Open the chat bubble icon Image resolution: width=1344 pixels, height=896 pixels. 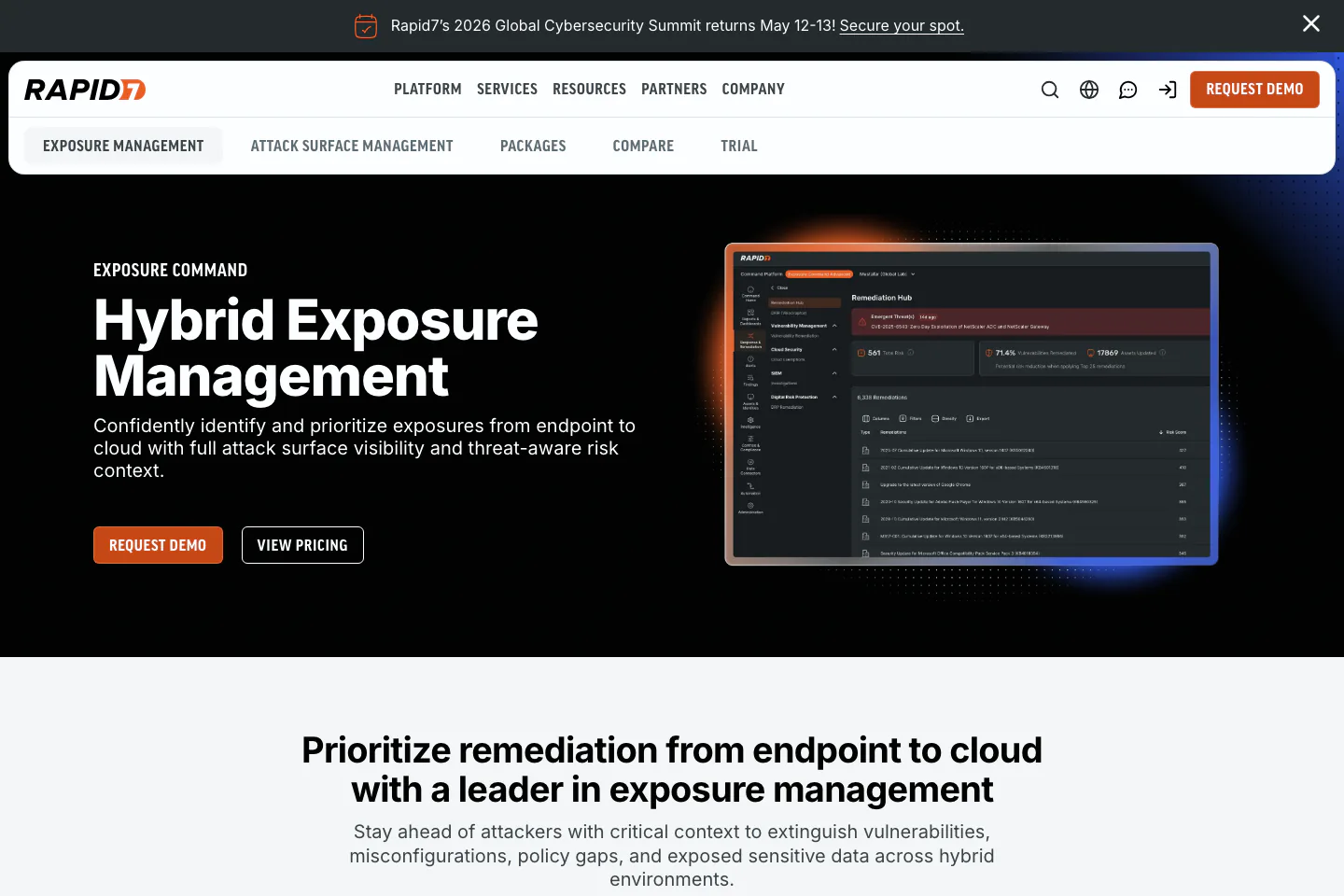click(x=1128, y=90)
